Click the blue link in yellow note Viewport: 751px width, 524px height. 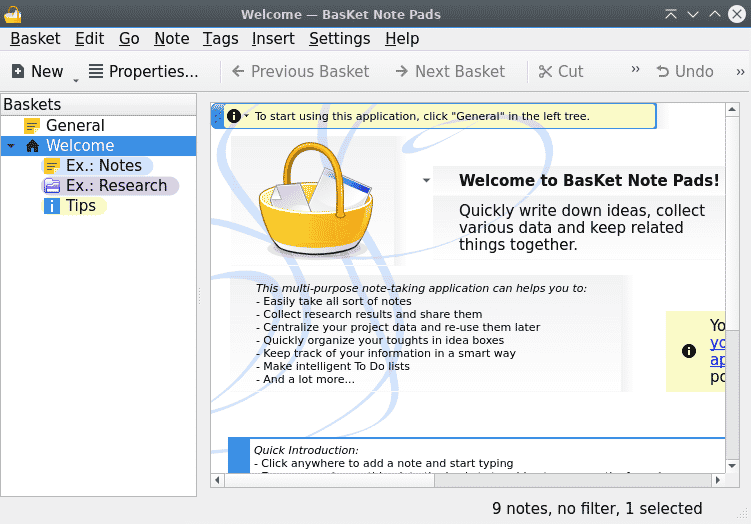(717, 351)
